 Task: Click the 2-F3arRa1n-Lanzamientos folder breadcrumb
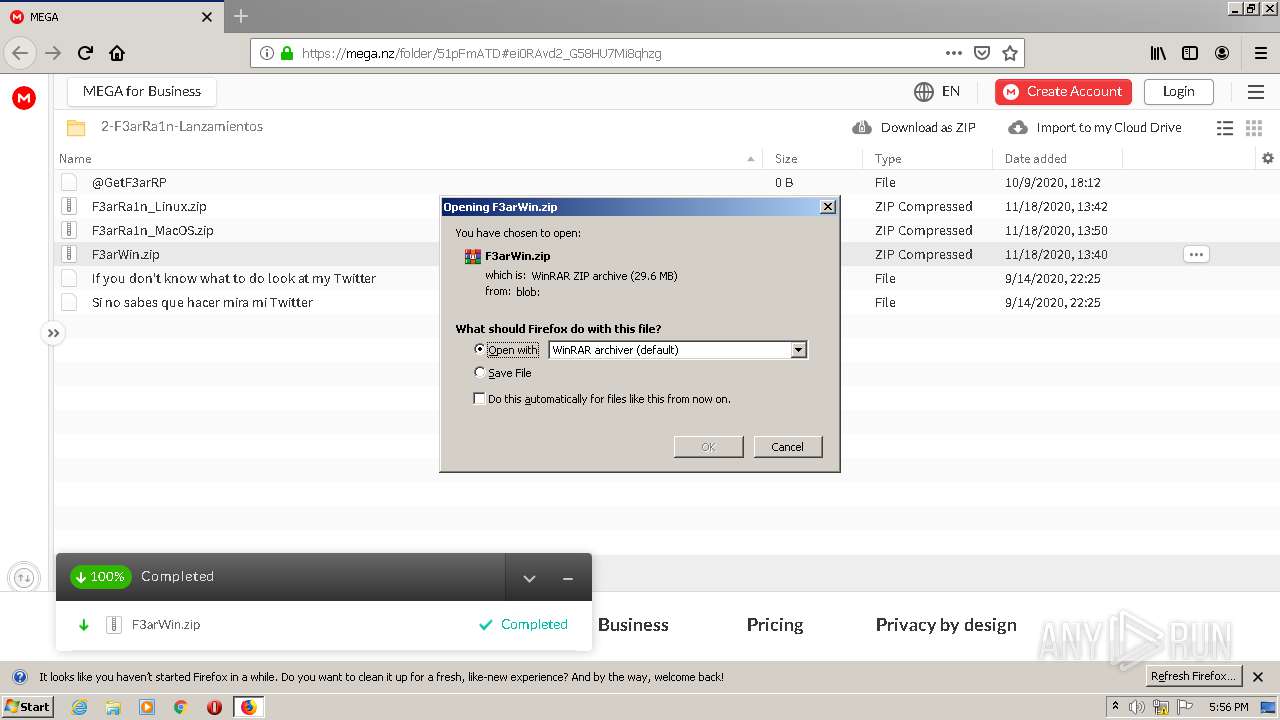point(182,127)
